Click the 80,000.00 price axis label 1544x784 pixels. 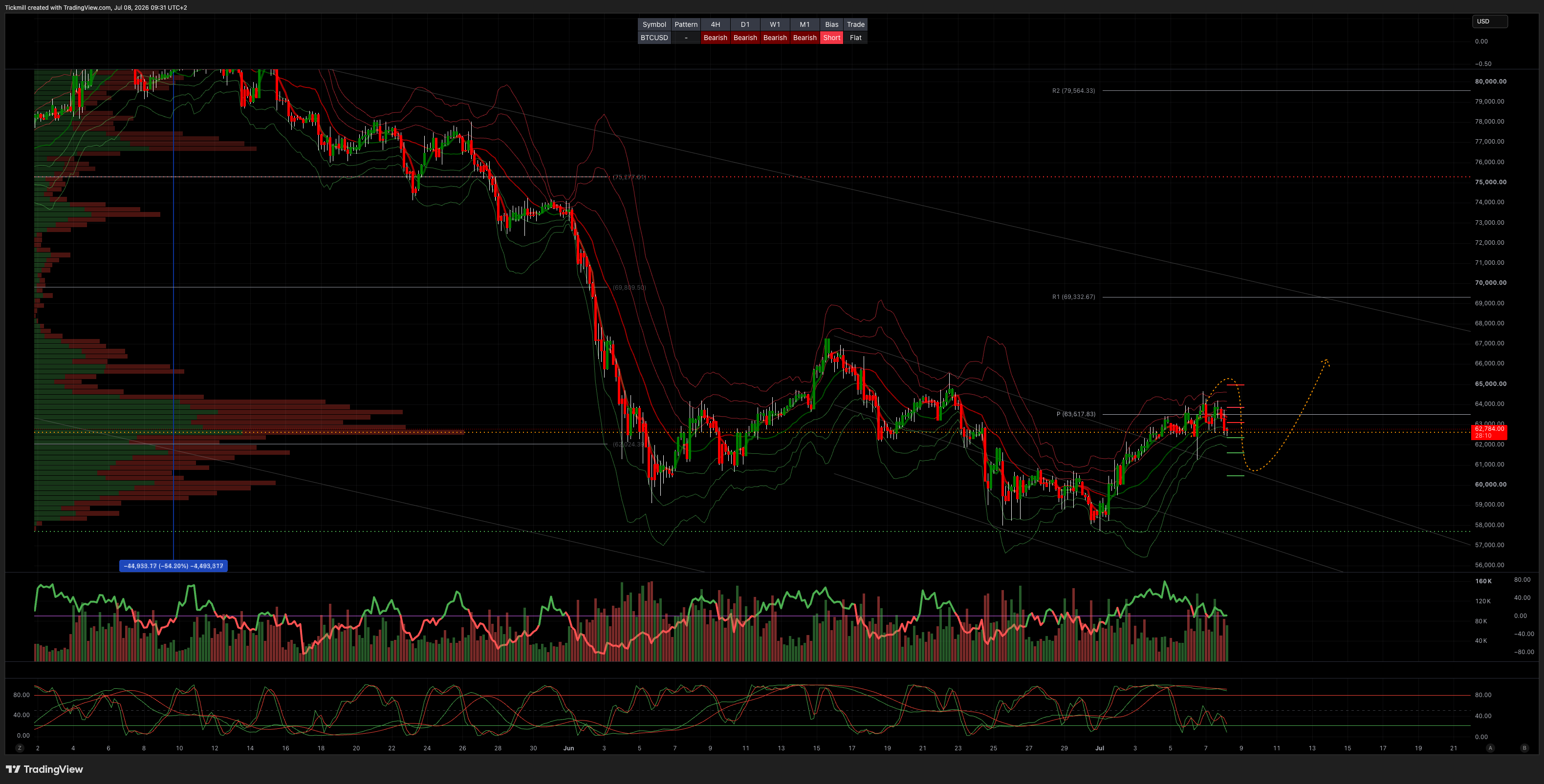click(1491, 82)
